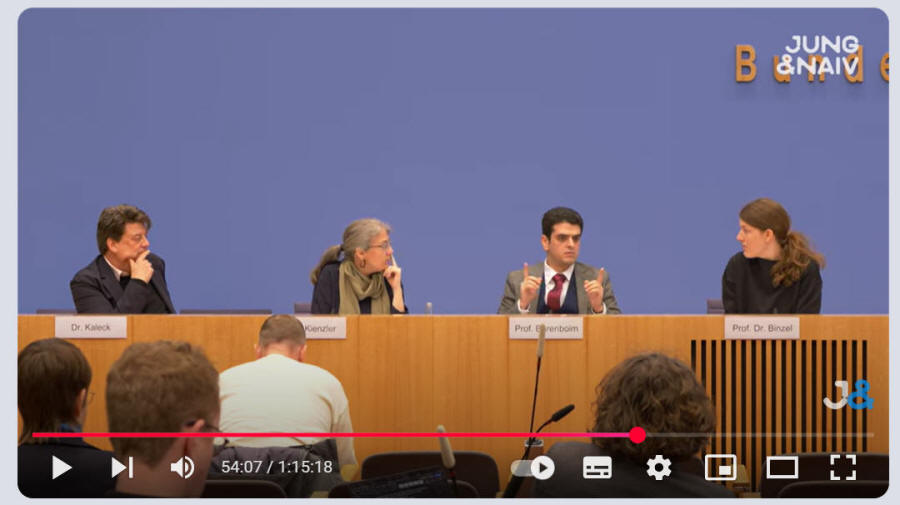Click the red scrubber handle
Viewport: 900px width, 505px height.
coord(637,435)
